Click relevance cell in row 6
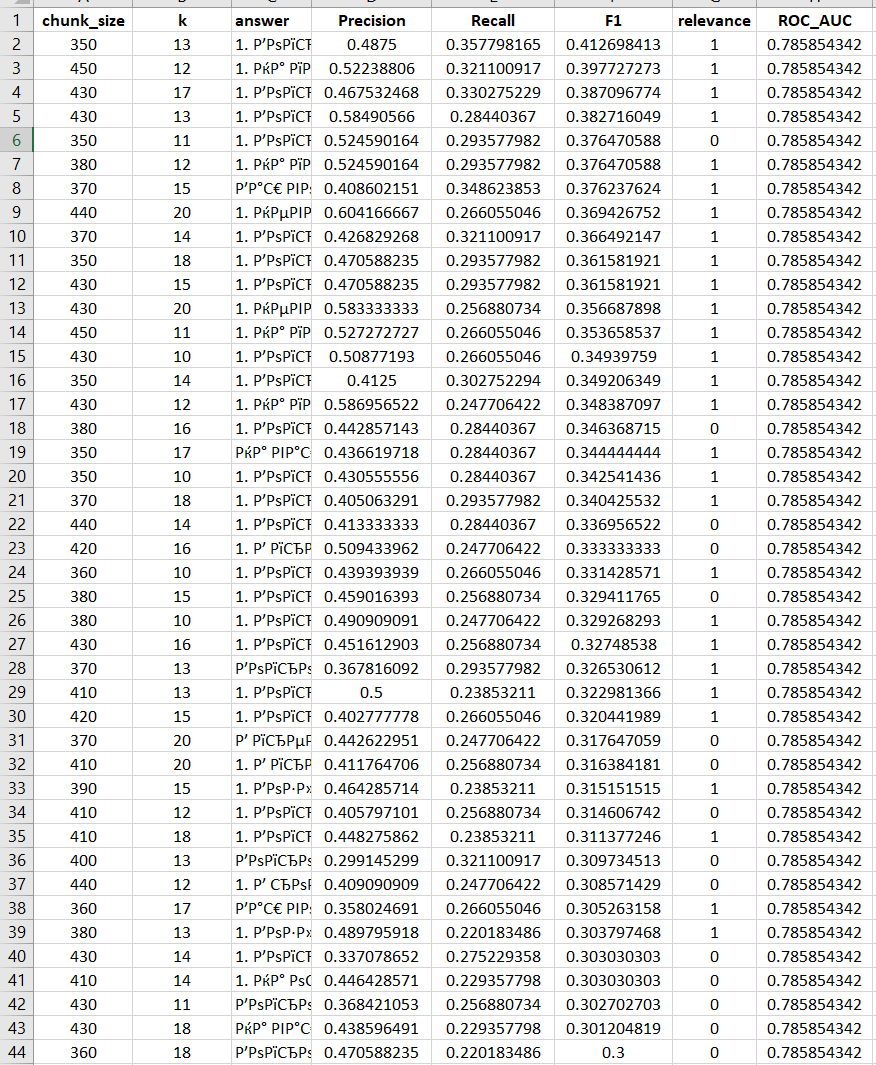Image resolution: width=876 pixels, height=1065 pixels. 714,141
